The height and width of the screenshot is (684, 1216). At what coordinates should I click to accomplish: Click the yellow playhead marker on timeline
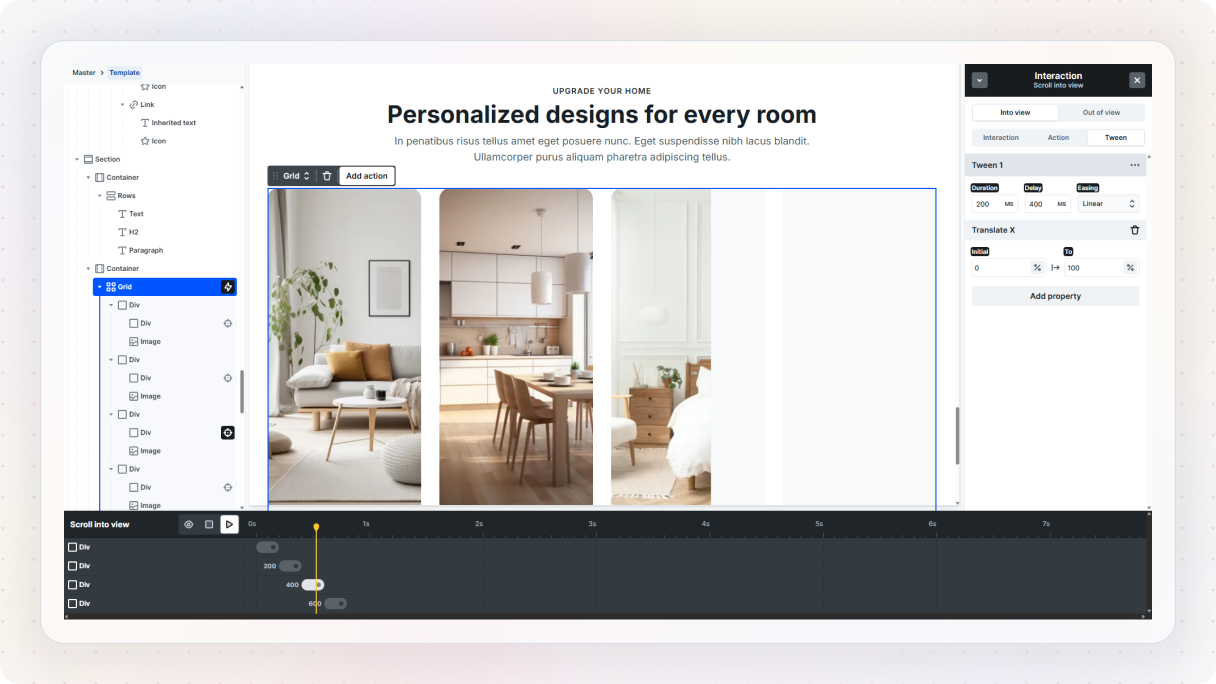click(316, 527)
